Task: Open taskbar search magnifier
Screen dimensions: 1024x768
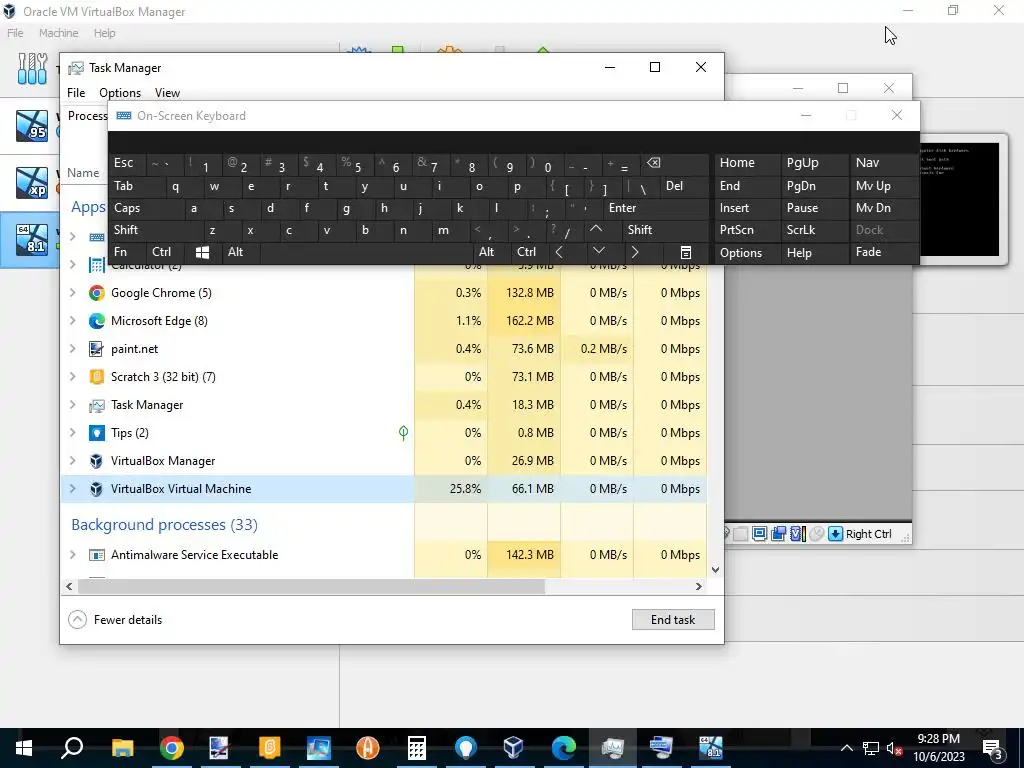Action: click(72, 747)
